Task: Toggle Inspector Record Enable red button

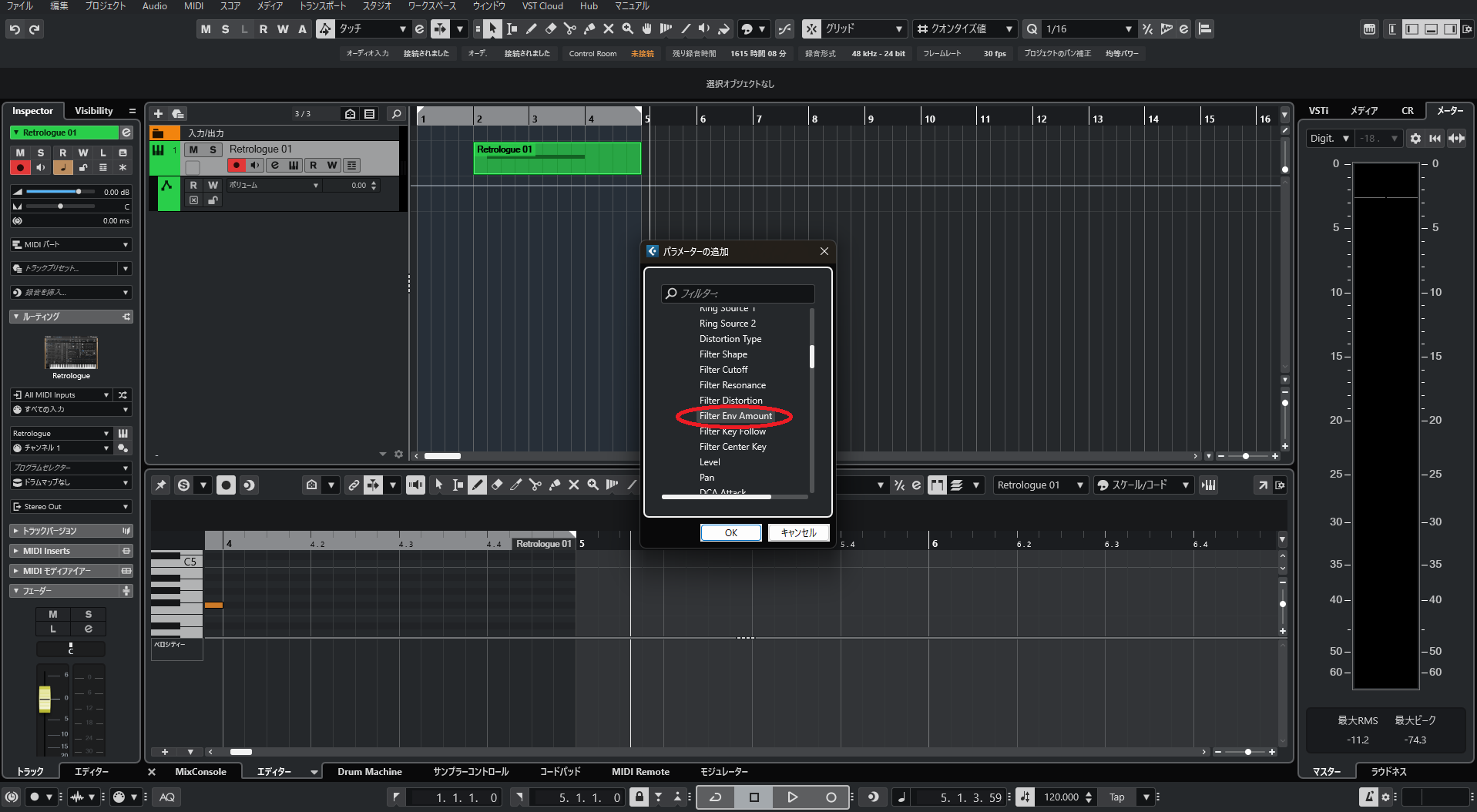Action: pyautogui.click(x=21, y=167)
